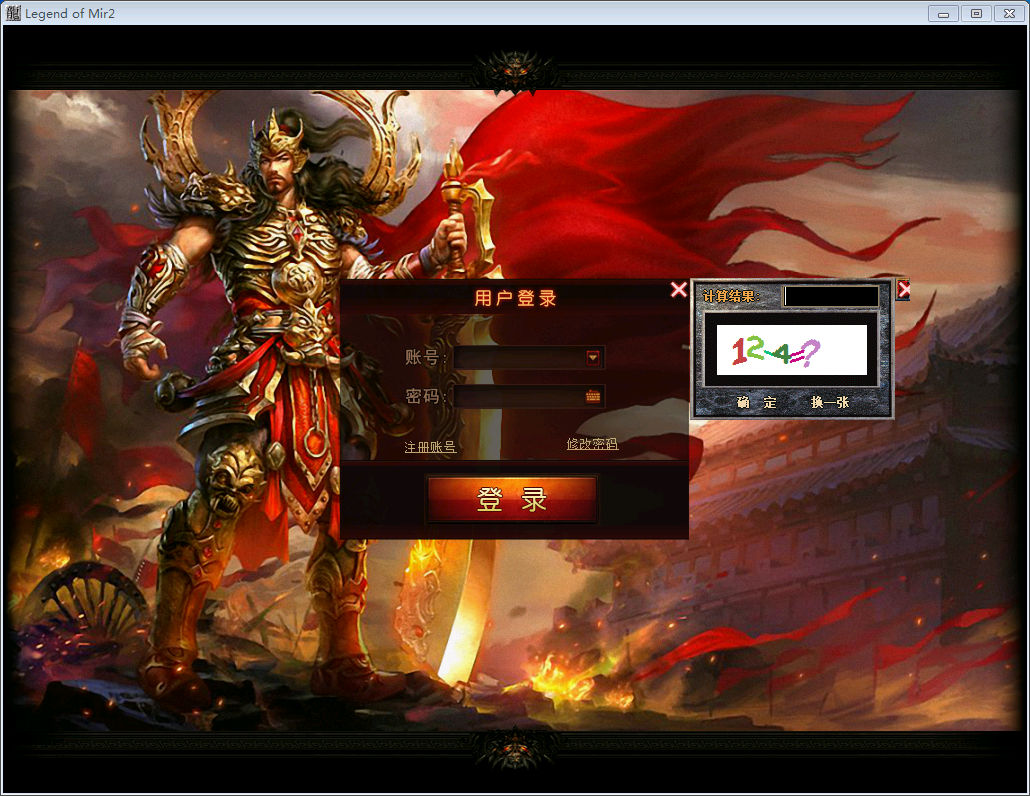Close the captcha panel with its red X

click(904, 289)
